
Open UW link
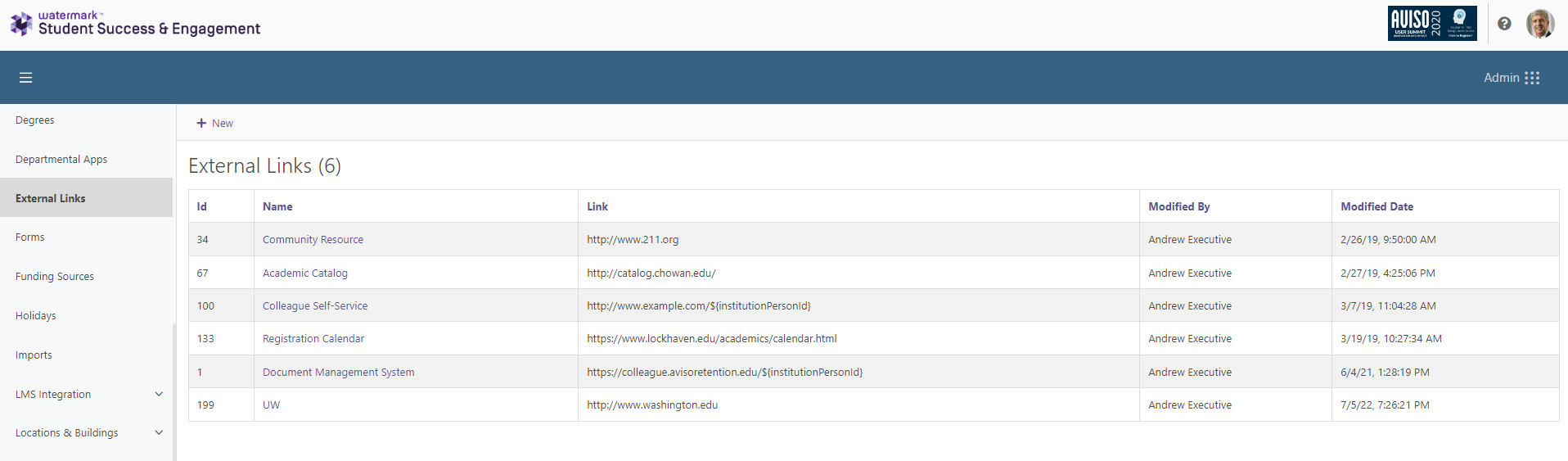coord(271,405)
